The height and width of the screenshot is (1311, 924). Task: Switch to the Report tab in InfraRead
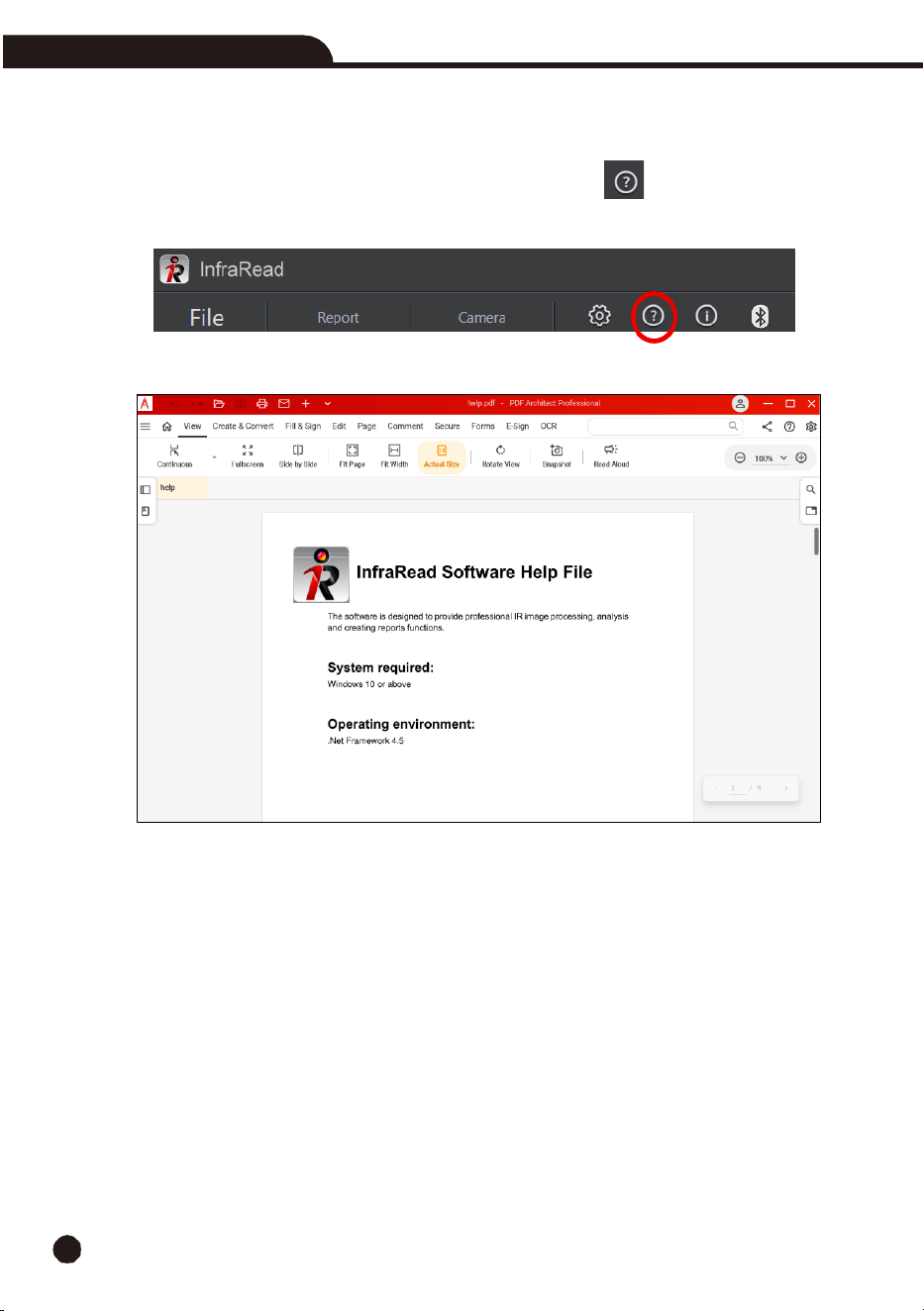338,317
